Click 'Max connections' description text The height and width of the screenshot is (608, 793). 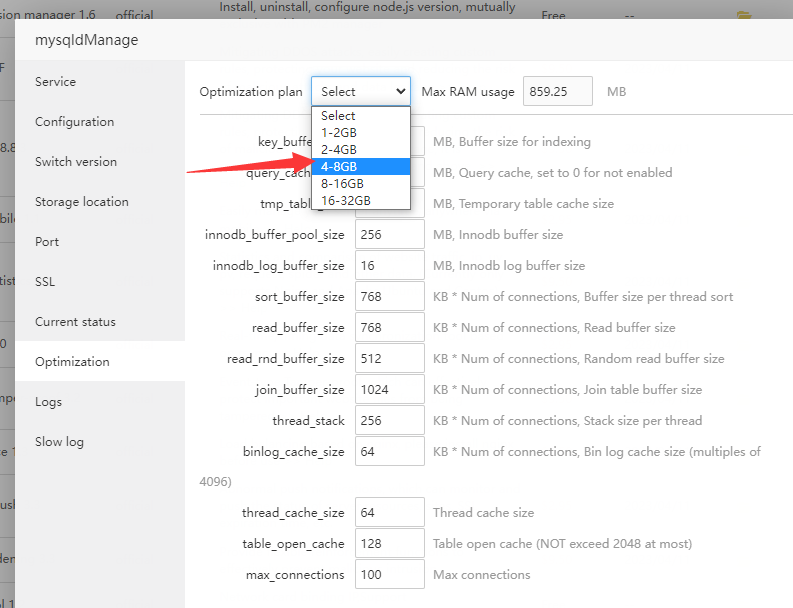tap(481, 575)
